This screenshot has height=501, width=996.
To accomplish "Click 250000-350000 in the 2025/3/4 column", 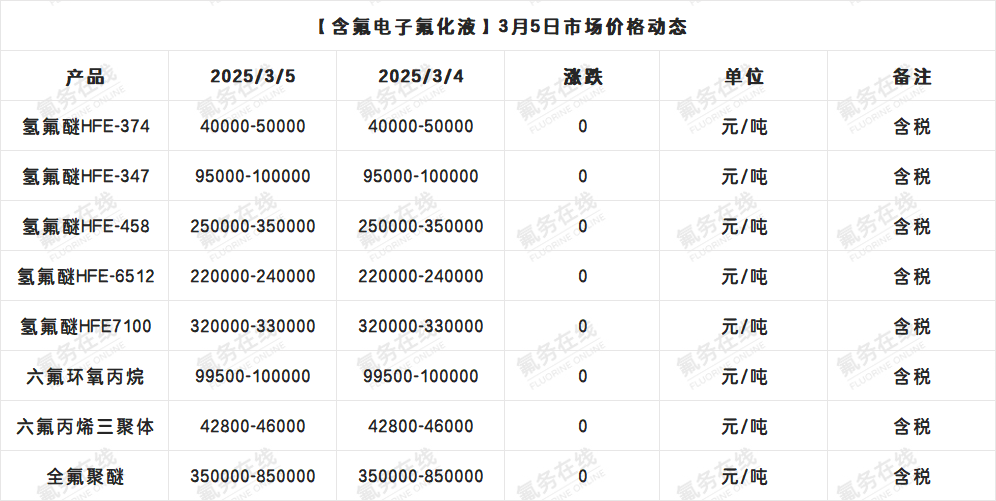I will tap(421, 226).
